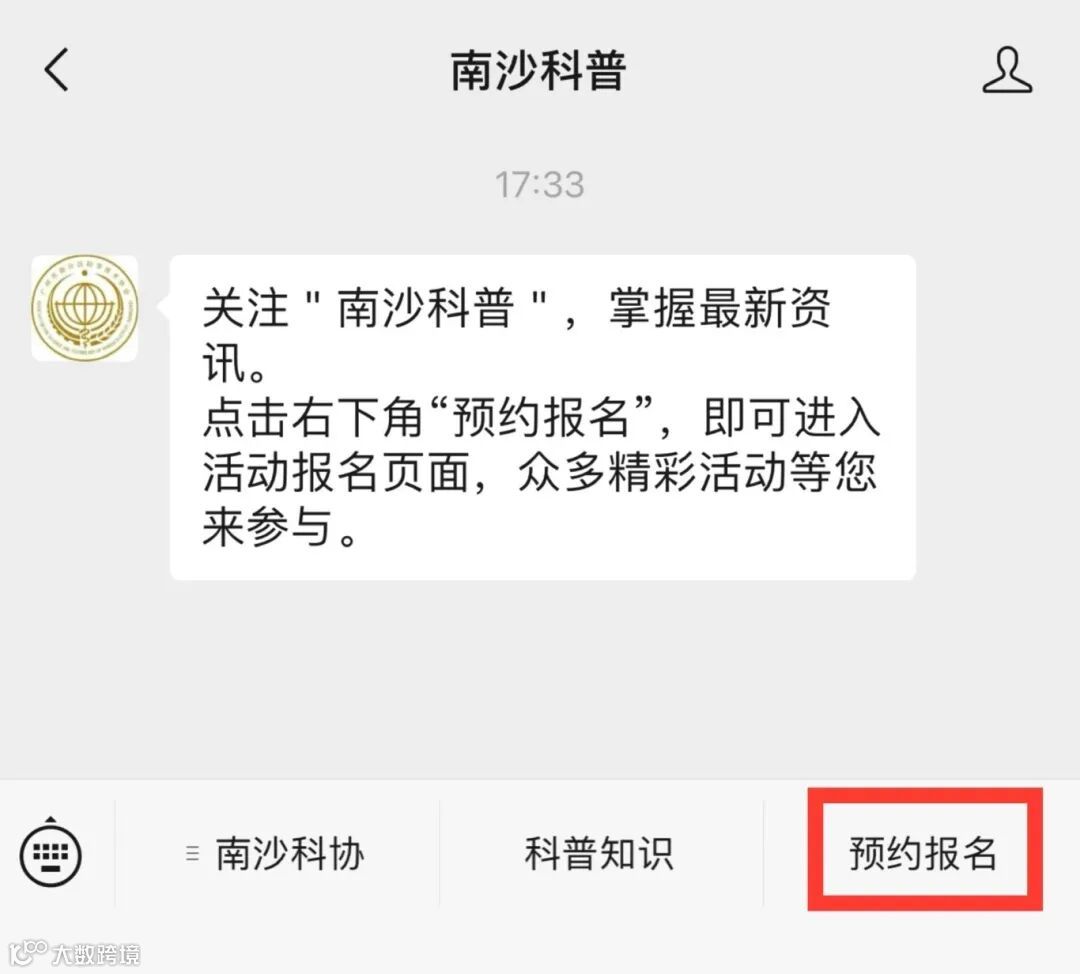
Task: Tap the 大数跨境 watermark text
Action: point(96,955)
